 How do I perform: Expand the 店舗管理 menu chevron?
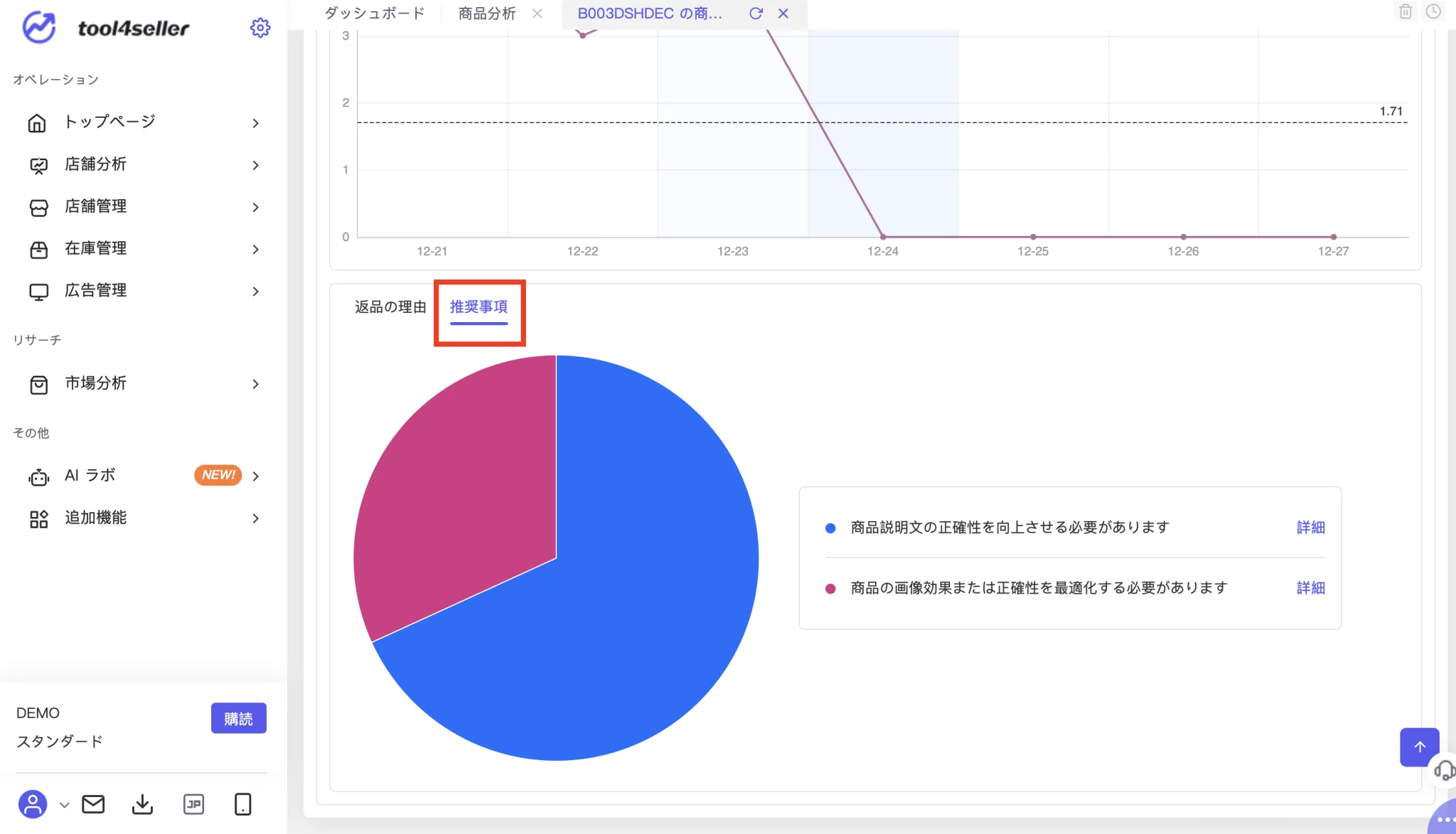[256, 207]
